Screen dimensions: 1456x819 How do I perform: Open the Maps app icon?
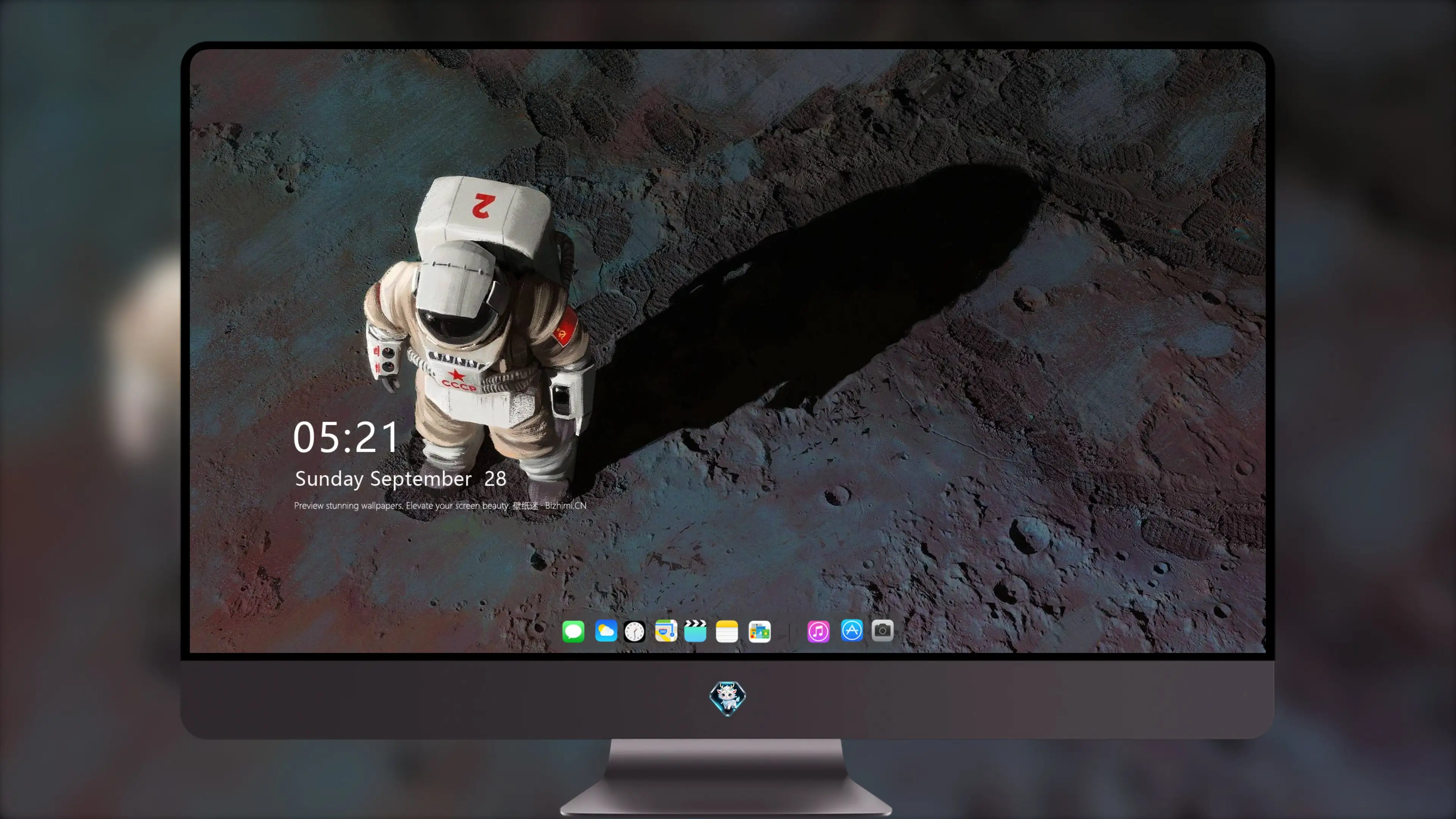click(x=666, y=631)
